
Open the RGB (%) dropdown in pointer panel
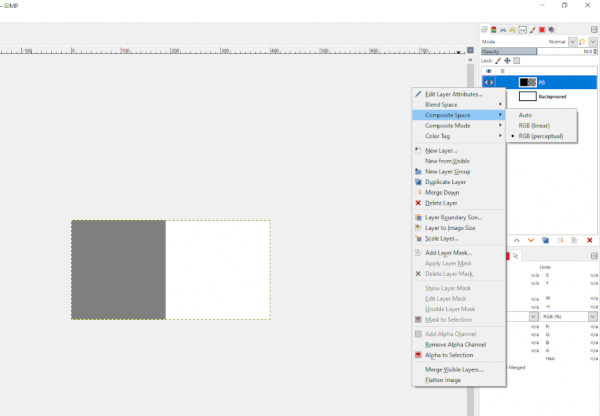click(x=568, y=316)
